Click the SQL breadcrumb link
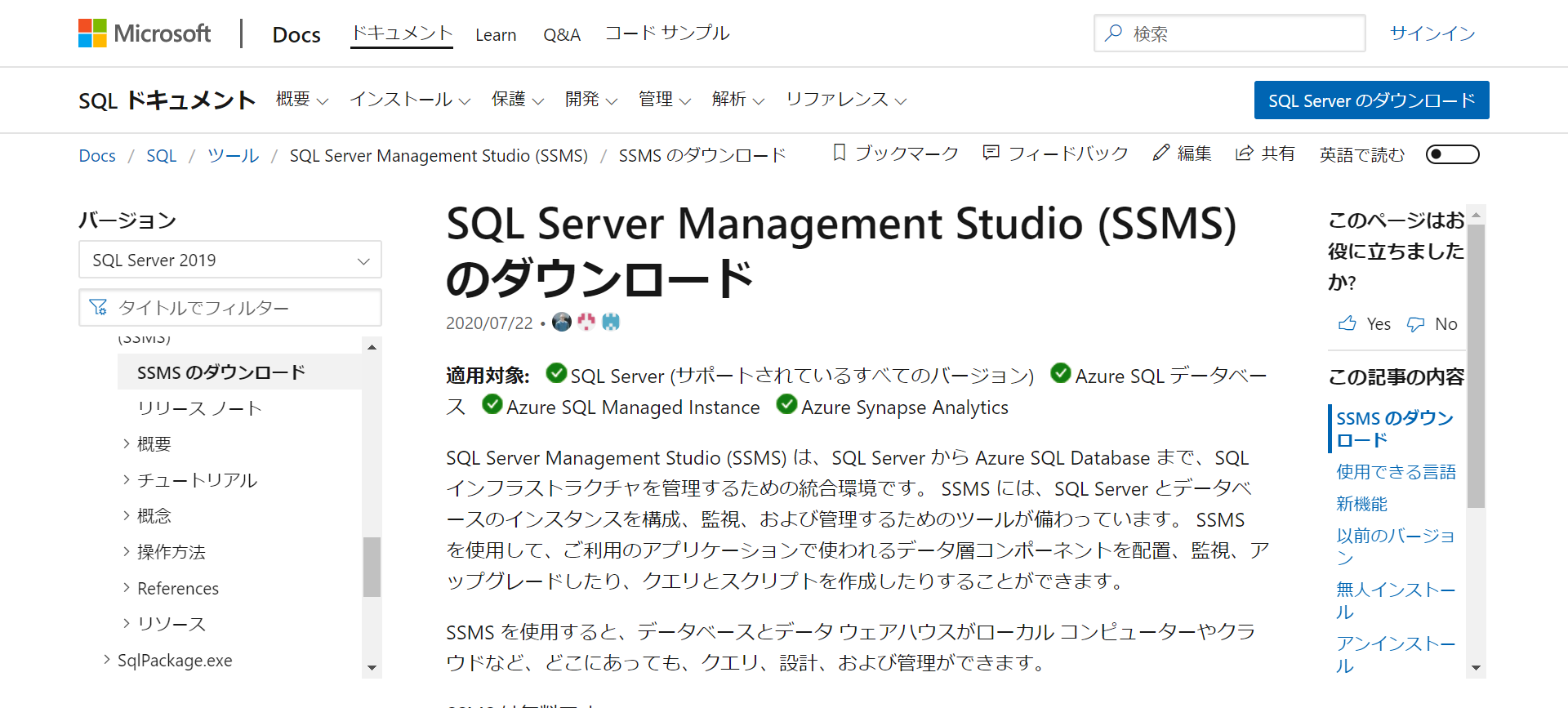1568x708 pixels. 161,155
